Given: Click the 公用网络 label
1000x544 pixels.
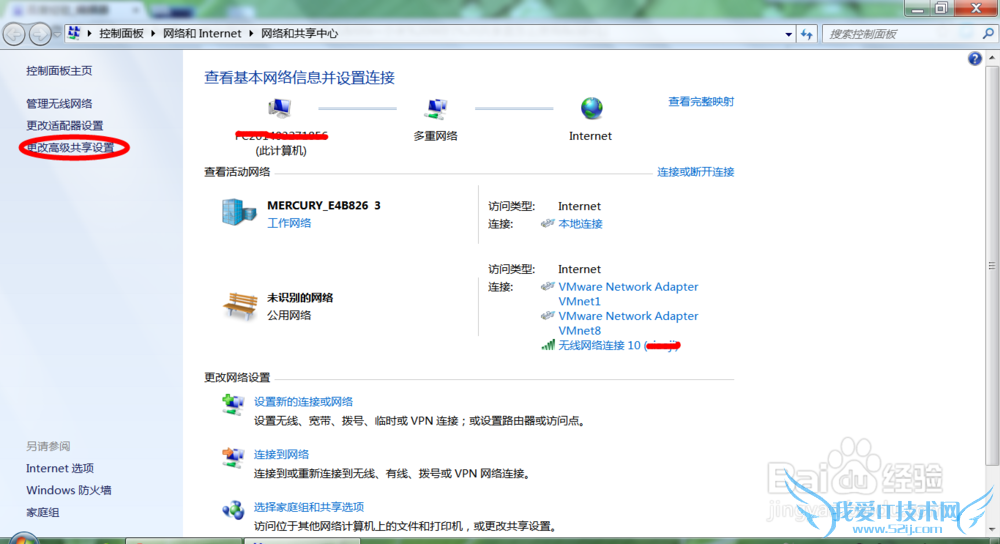Looking at the screenshot, I should (x=289, y=315).
